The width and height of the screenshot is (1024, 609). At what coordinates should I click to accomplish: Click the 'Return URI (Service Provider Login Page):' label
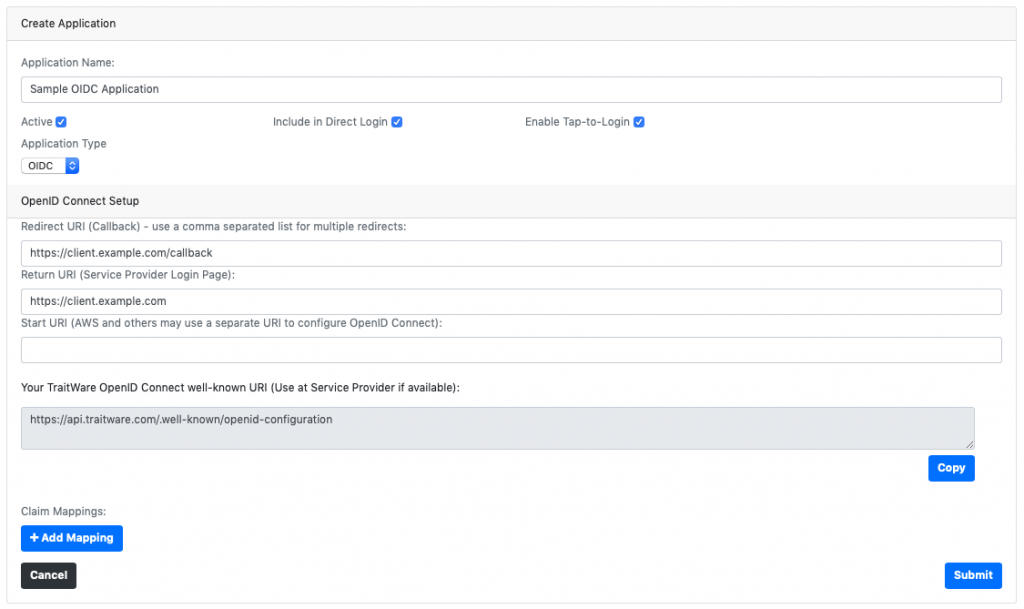point(128,275)
